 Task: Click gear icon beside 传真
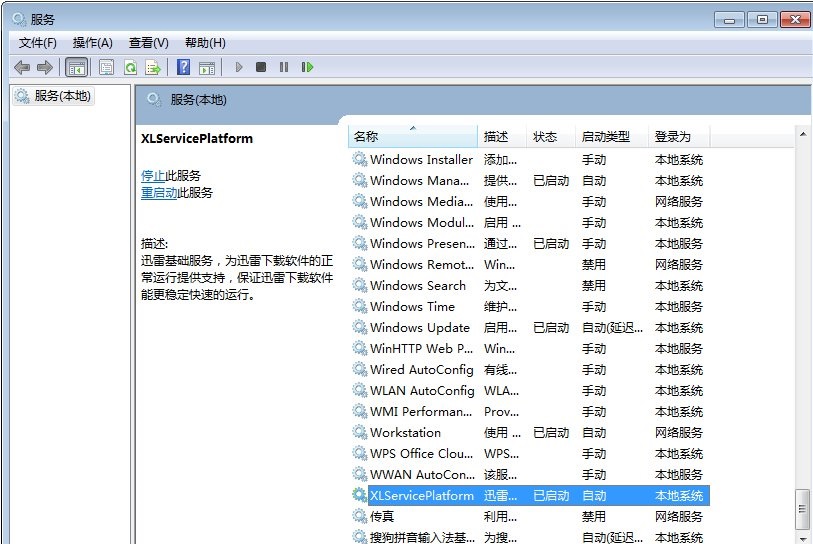click(359, 515)
